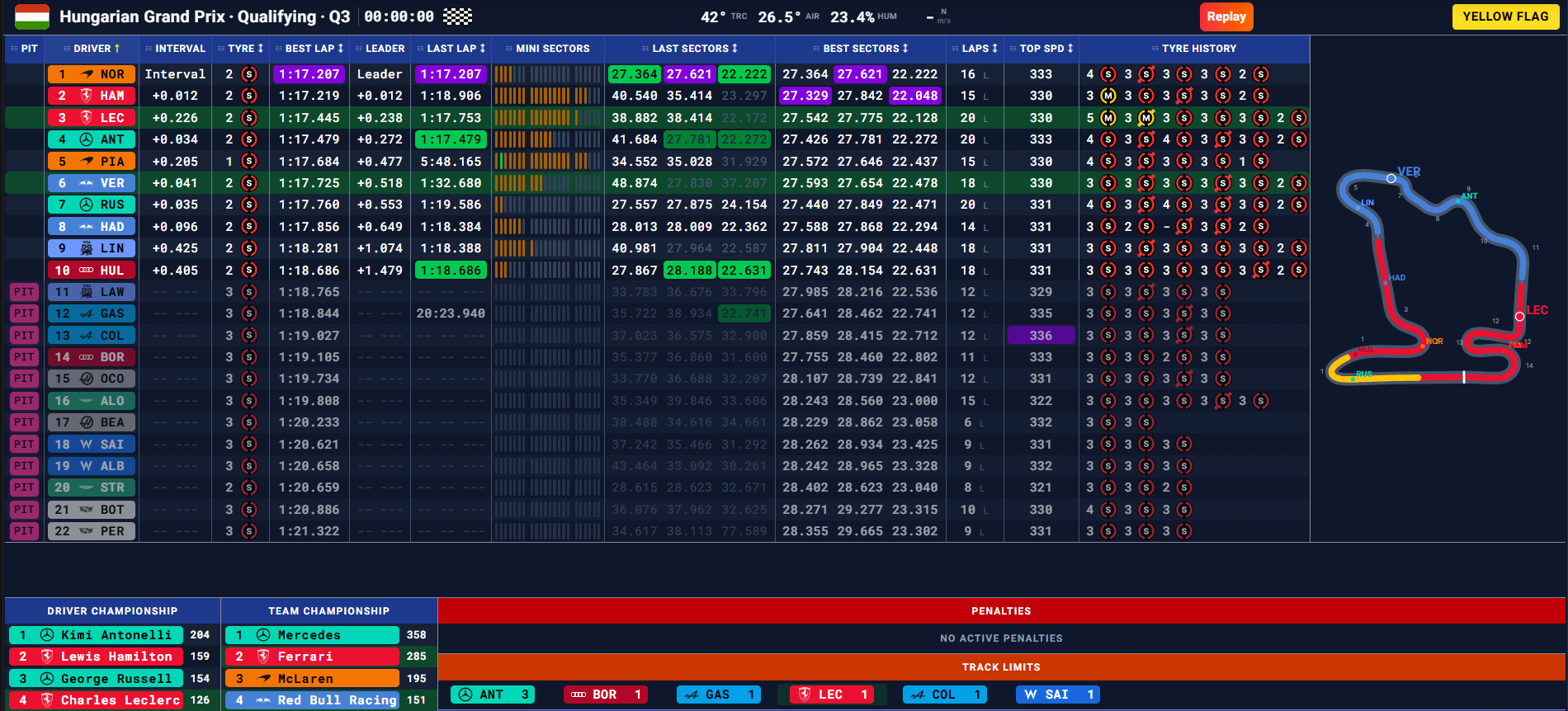Click GAS last lap time 20:23.940
This screenshot has height=711, width=1568.
[x=451, y=313]
